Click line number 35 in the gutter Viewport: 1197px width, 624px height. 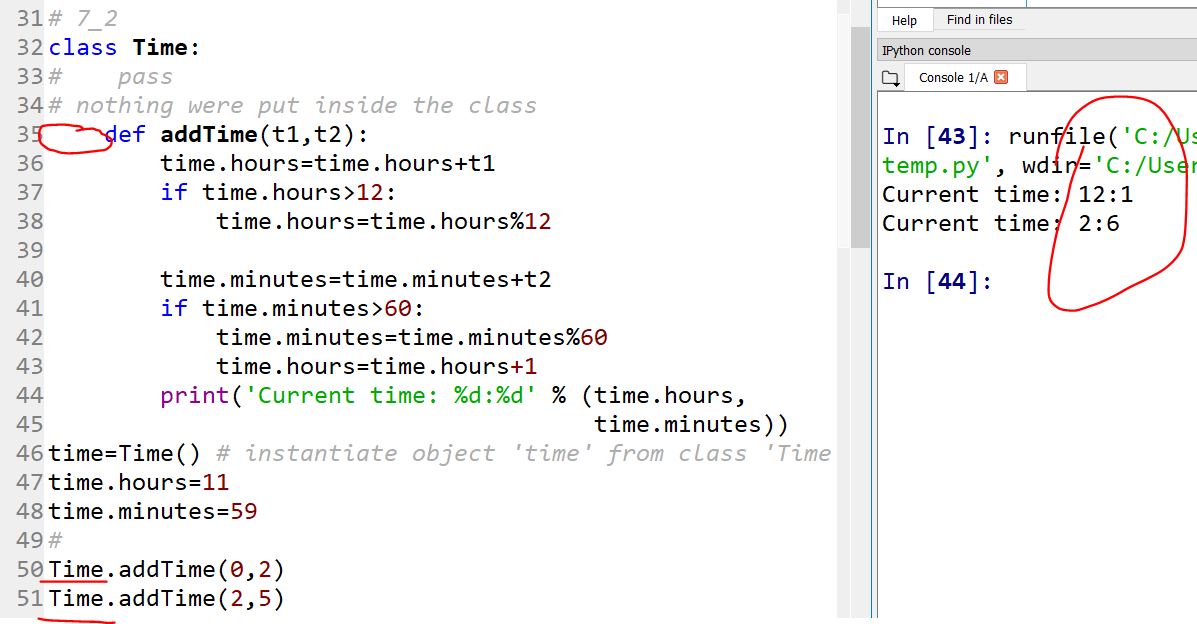click(x=30, y=135)
